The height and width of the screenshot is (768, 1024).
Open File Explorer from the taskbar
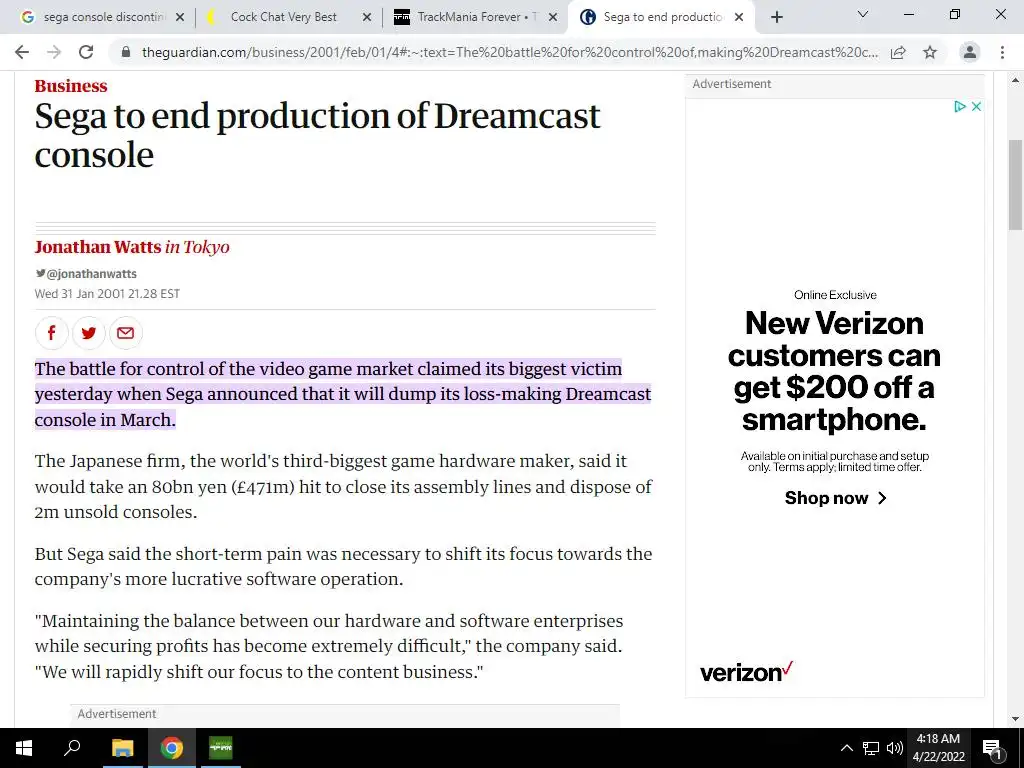tap(122, 748)
